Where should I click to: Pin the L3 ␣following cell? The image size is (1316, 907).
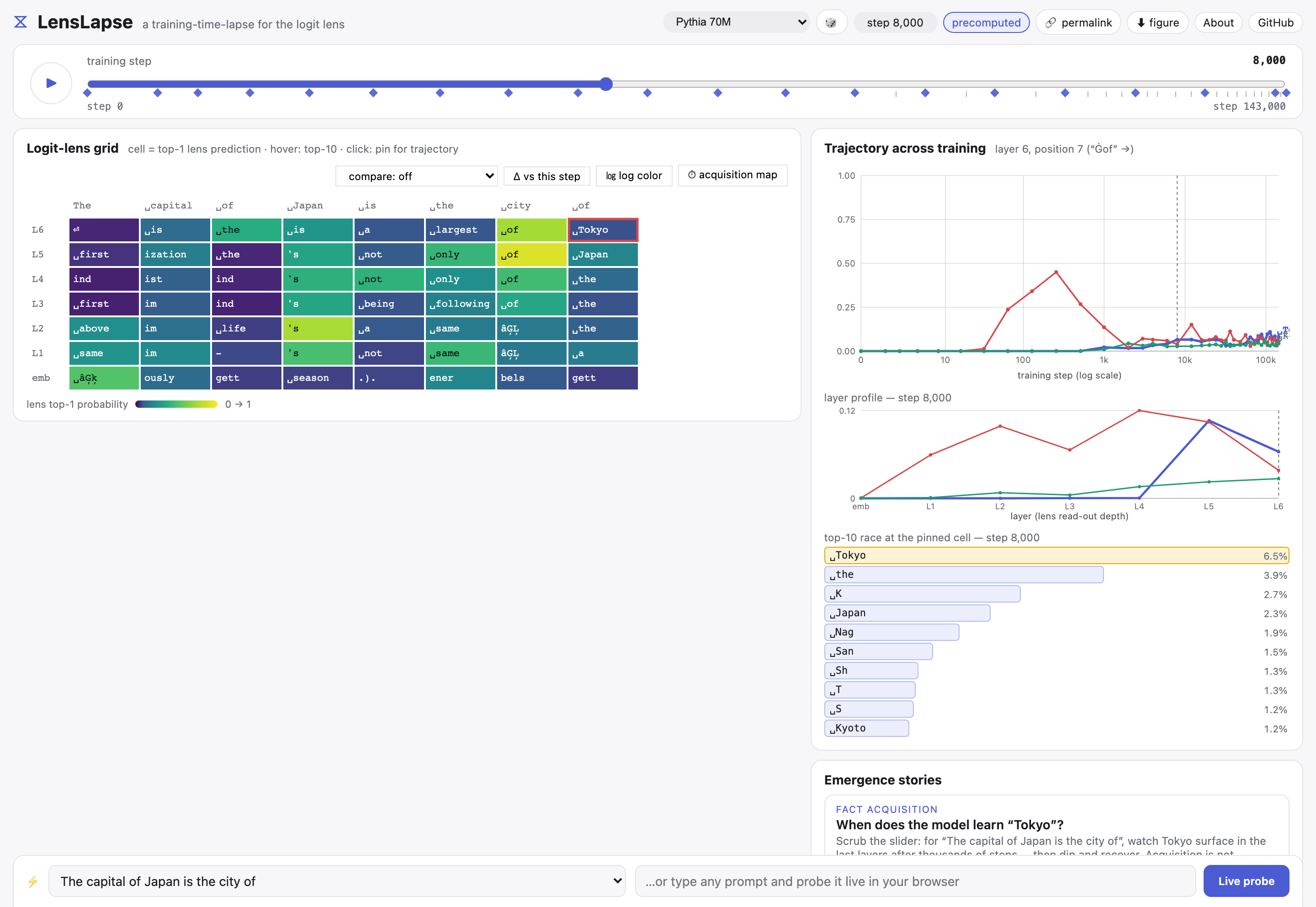(x=460, y=304)
